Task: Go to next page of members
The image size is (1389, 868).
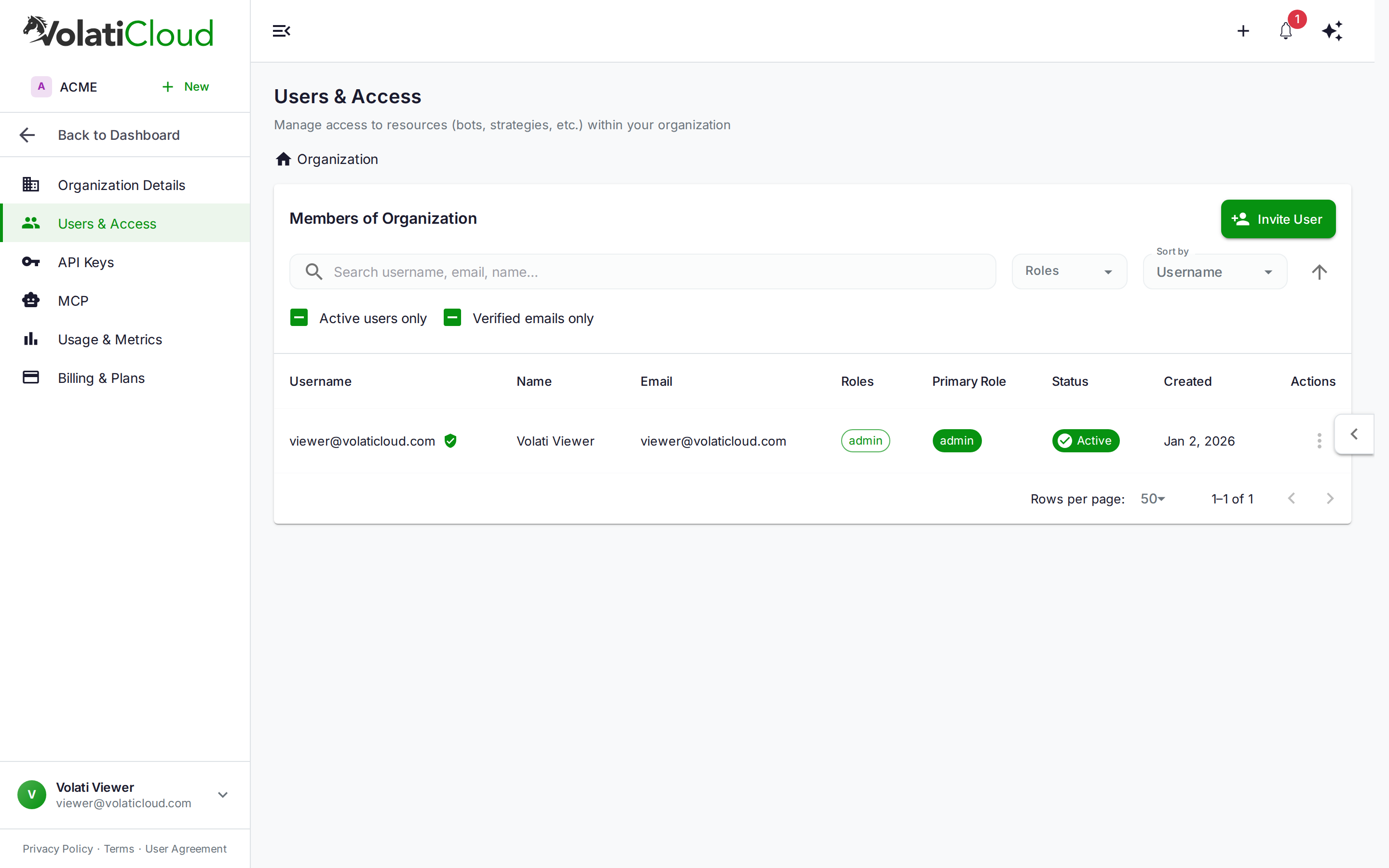Action: point(1330,498)
